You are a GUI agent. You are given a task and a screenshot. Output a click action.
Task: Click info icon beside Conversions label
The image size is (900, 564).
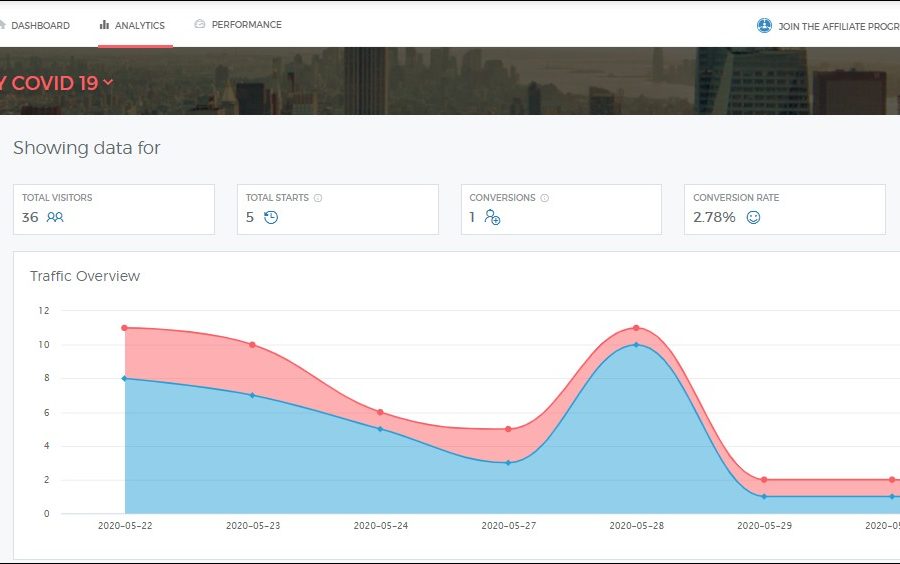coord(545,198)
